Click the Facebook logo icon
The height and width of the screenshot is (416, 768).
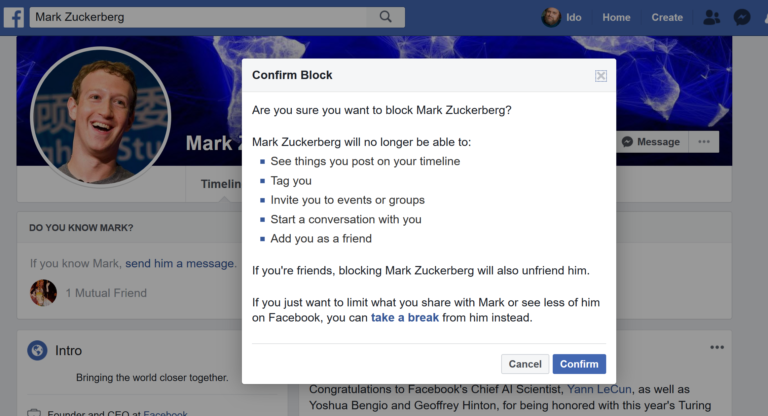15,17
